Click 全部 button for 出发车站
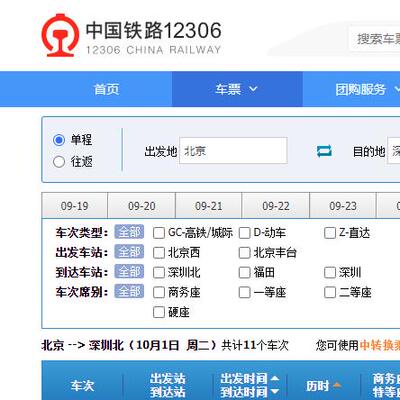The image size is (400, 400). [129, 252]
